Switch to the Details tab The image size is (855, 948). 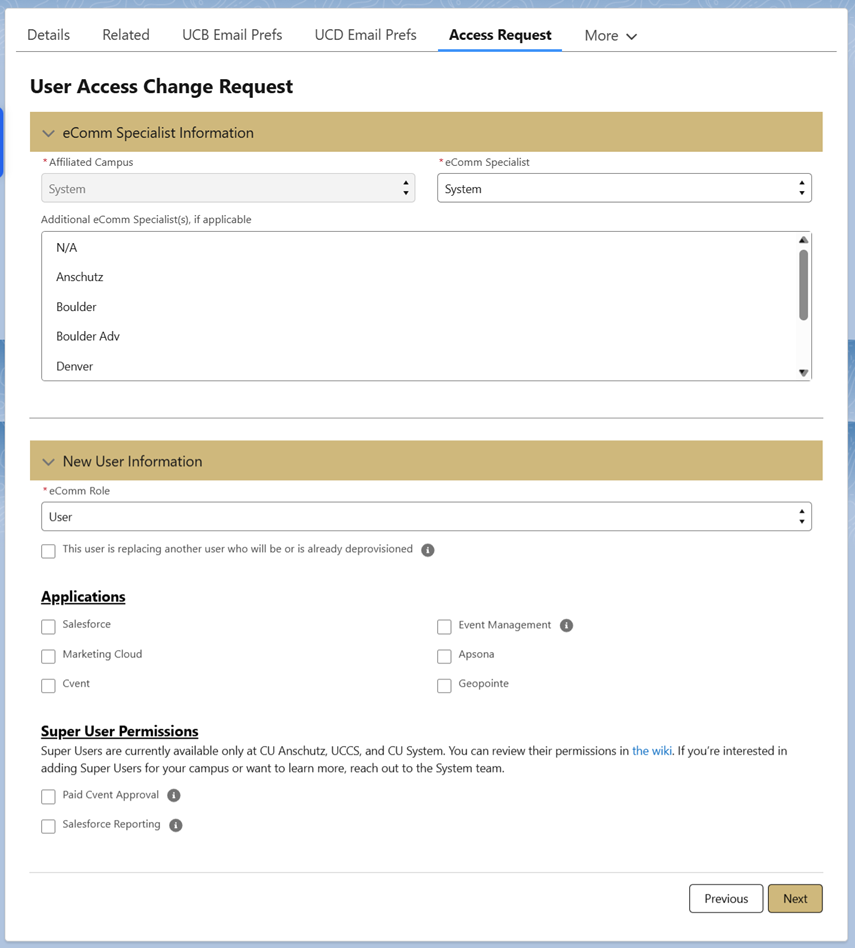pyautogui.click(x=48, y=35)
